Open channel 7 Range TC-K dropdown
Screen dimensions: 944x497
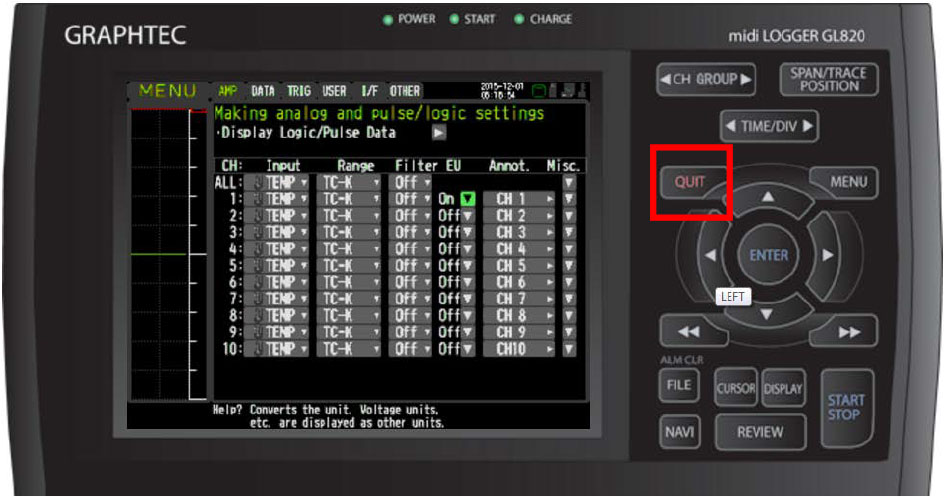[349, 299]
